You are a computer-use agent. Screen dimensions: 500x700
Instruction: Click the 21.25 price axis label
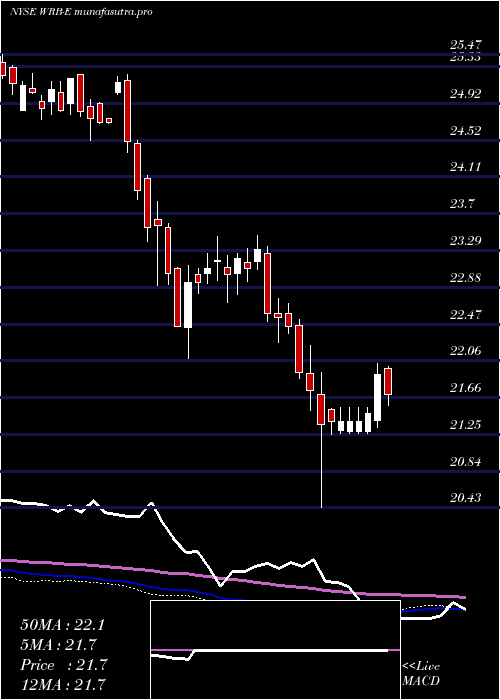point(466,425)
